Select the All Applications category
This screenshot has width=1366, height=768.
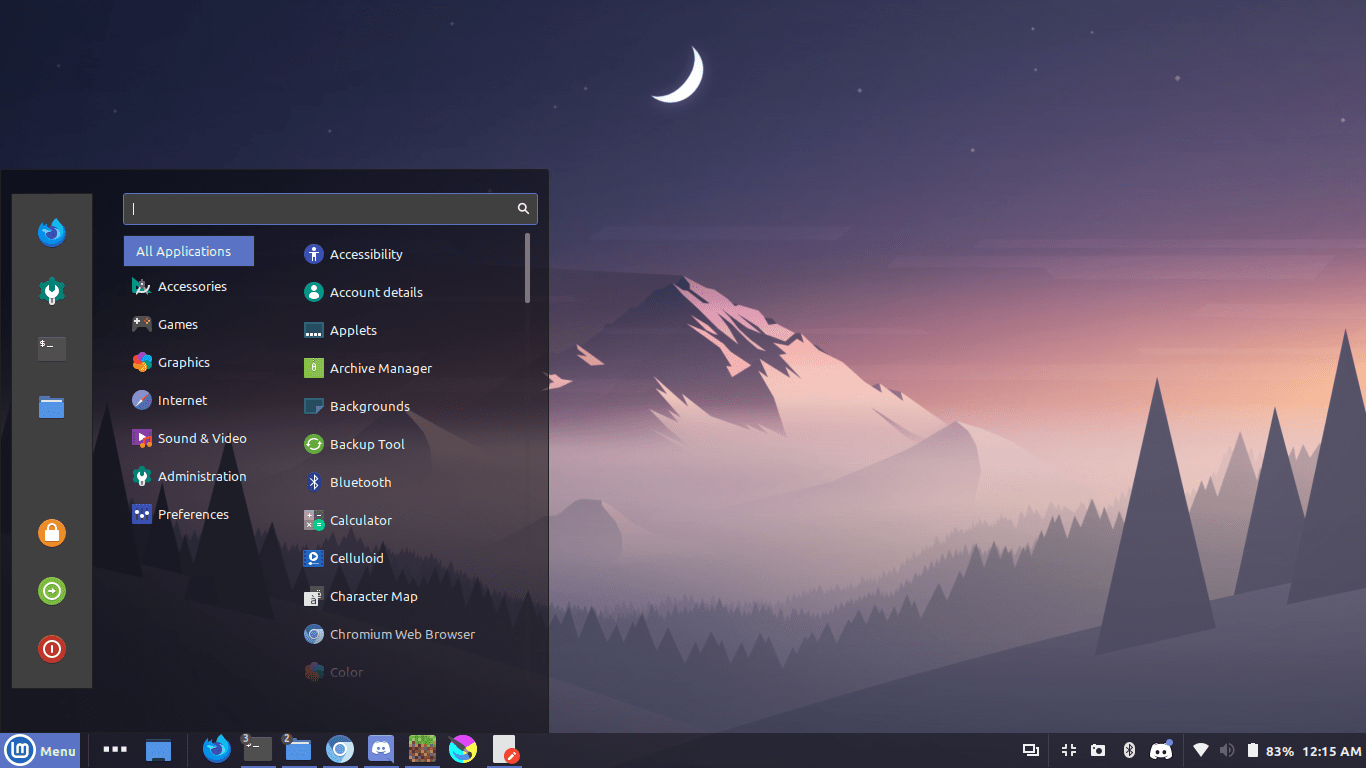tap(189, 251)
